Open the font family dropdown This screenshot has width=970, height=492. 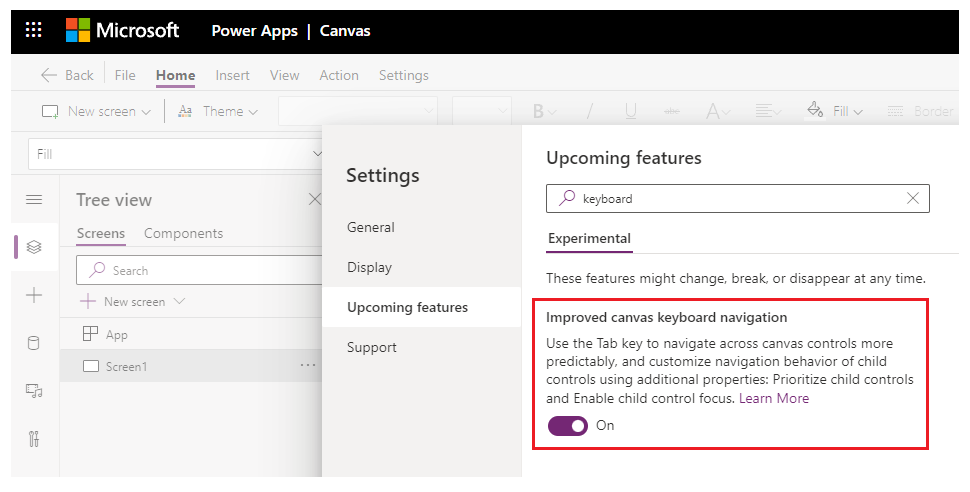coord(358,111)
